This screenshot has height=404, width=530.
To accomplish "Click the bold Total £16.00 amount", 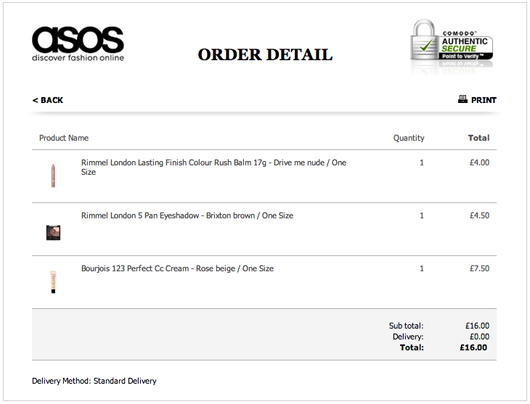I will [x=474, y=348].
